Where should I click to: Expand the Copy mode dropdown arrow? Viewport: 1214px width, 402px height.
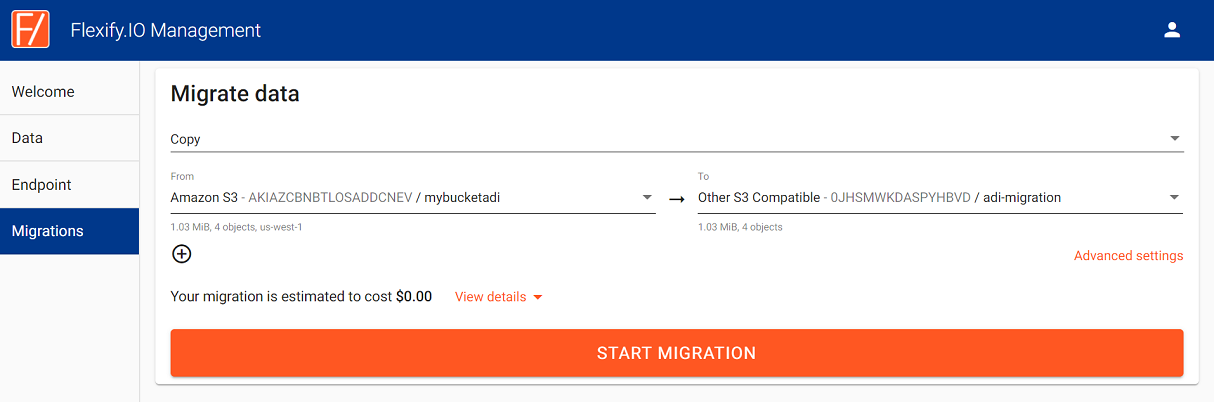(x=1175, y=139)
